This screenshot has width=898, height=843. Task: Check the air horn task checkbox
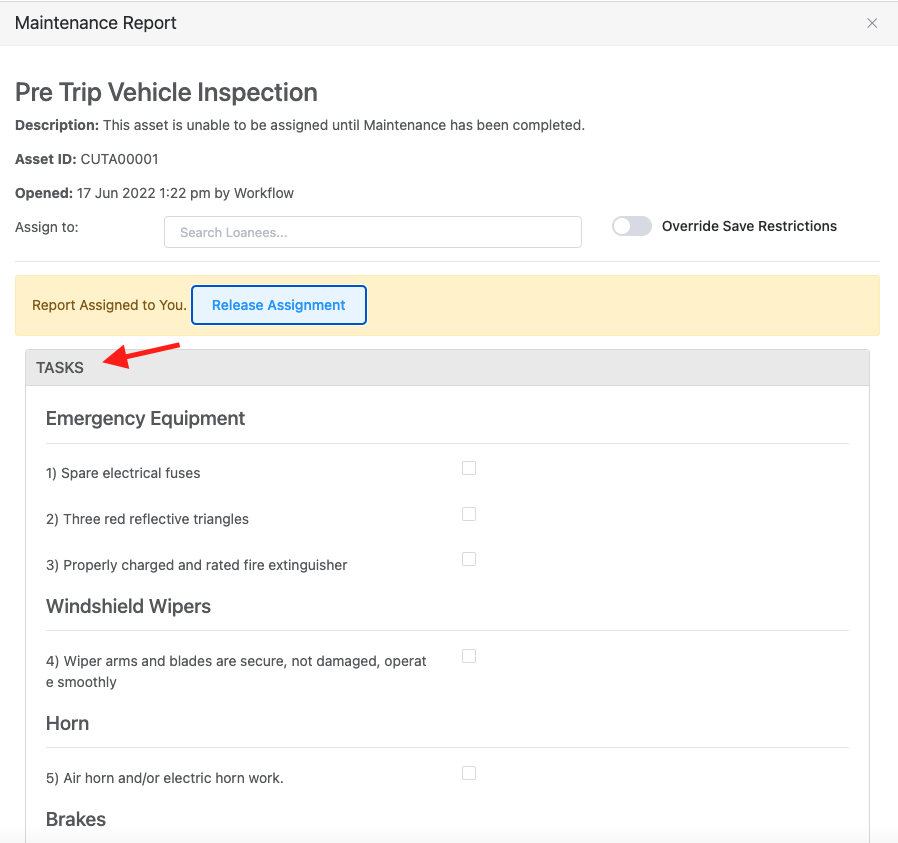[x=469, y=773]
